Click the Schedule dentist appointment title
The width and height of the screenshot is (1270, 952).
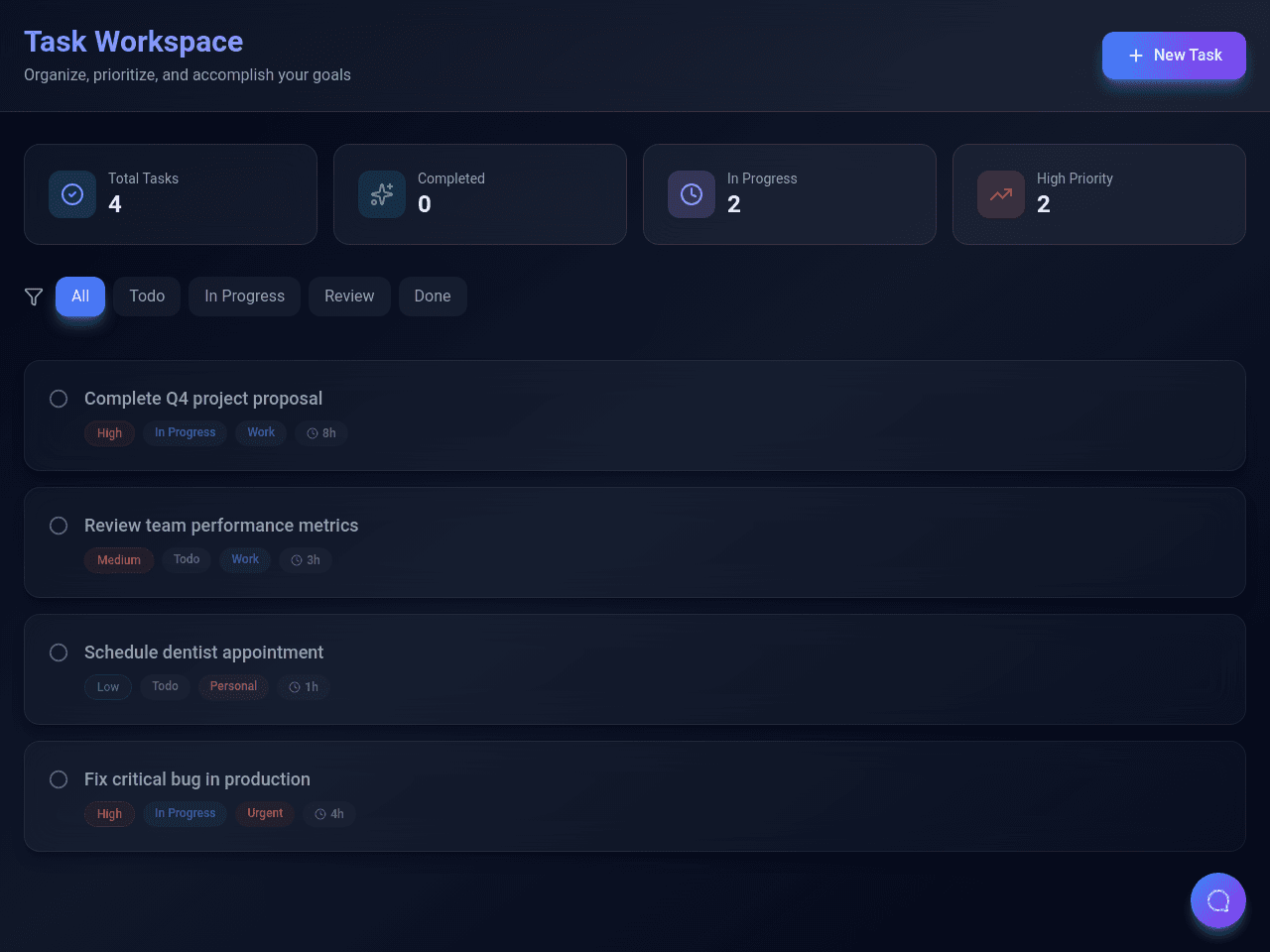[203, 653]
